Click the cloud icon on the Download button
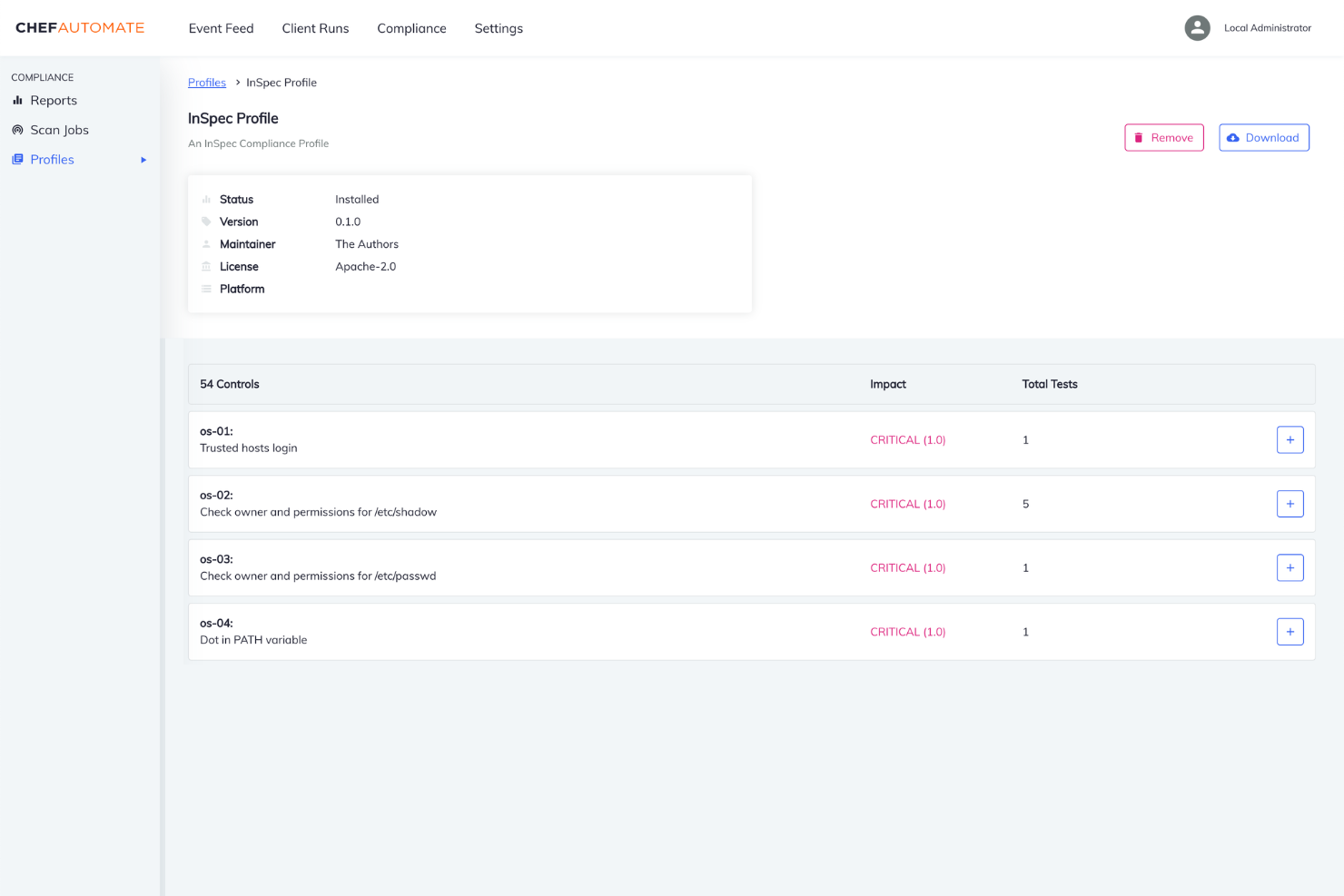This screenshot has height=896, width=1344. pos(1233,137)
